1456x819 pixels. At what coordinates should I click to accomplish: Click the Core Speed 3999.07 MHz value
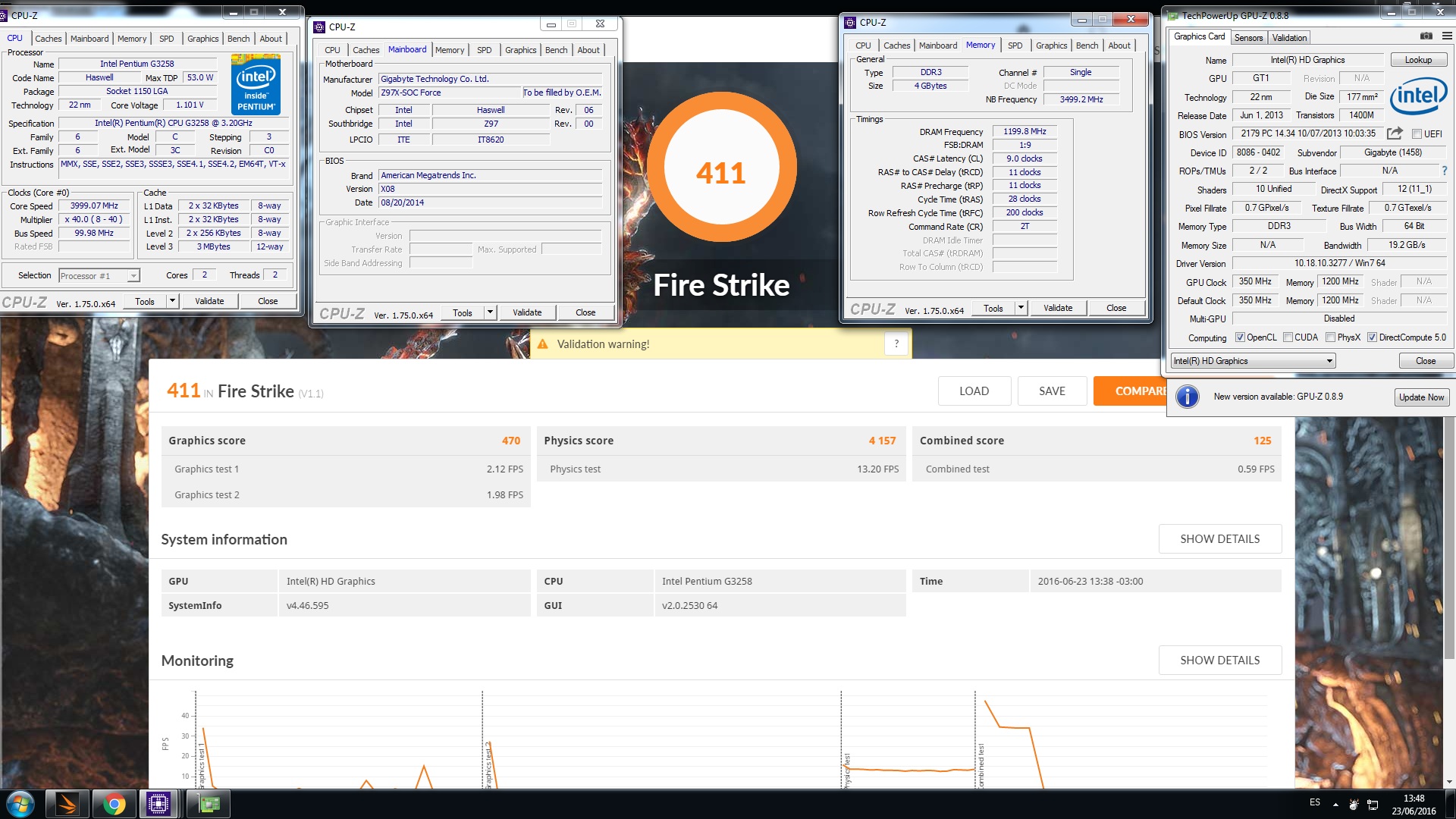94,206
